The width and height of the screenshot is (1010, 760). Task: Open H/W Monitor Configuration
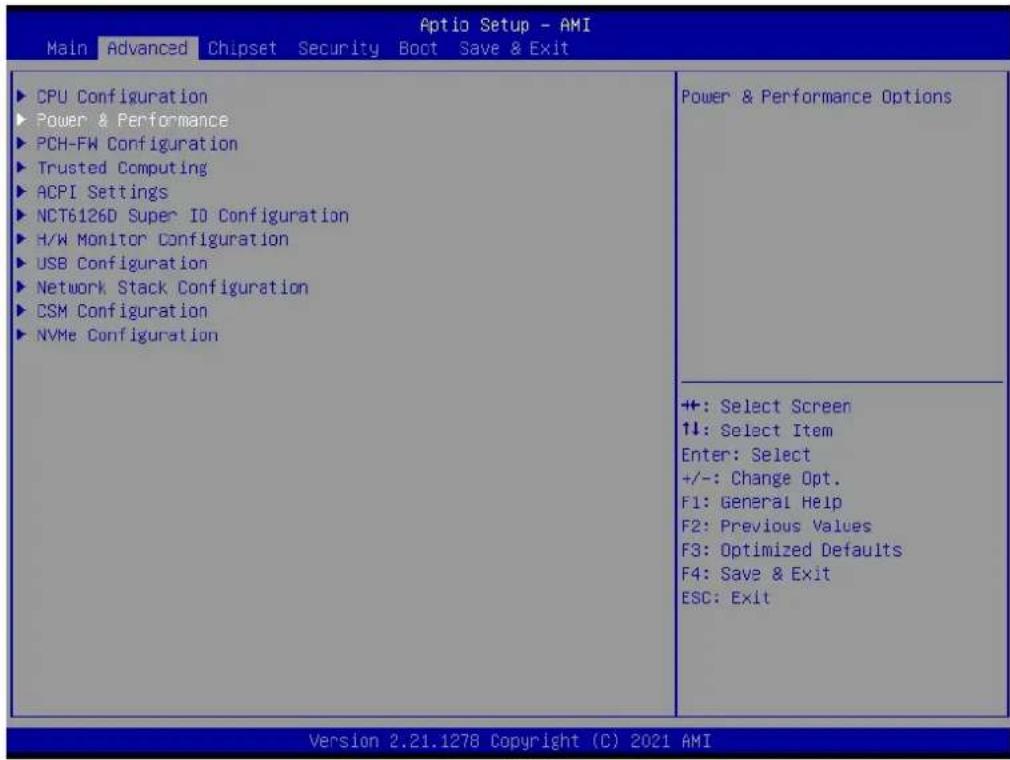162,240
